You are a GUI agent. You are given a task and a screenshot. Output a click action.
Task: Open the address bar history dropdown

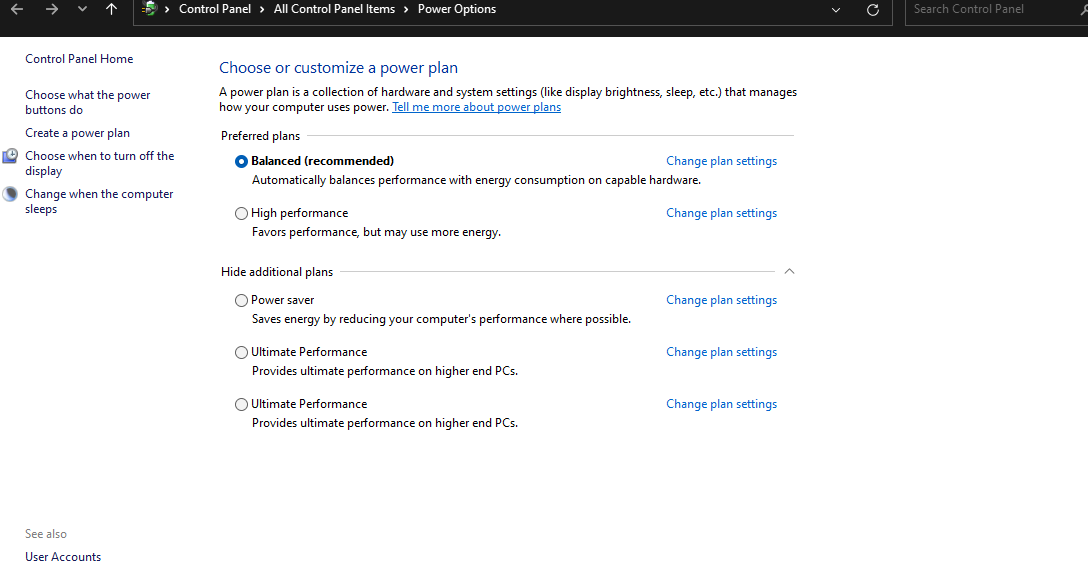[x=836, y=10]
